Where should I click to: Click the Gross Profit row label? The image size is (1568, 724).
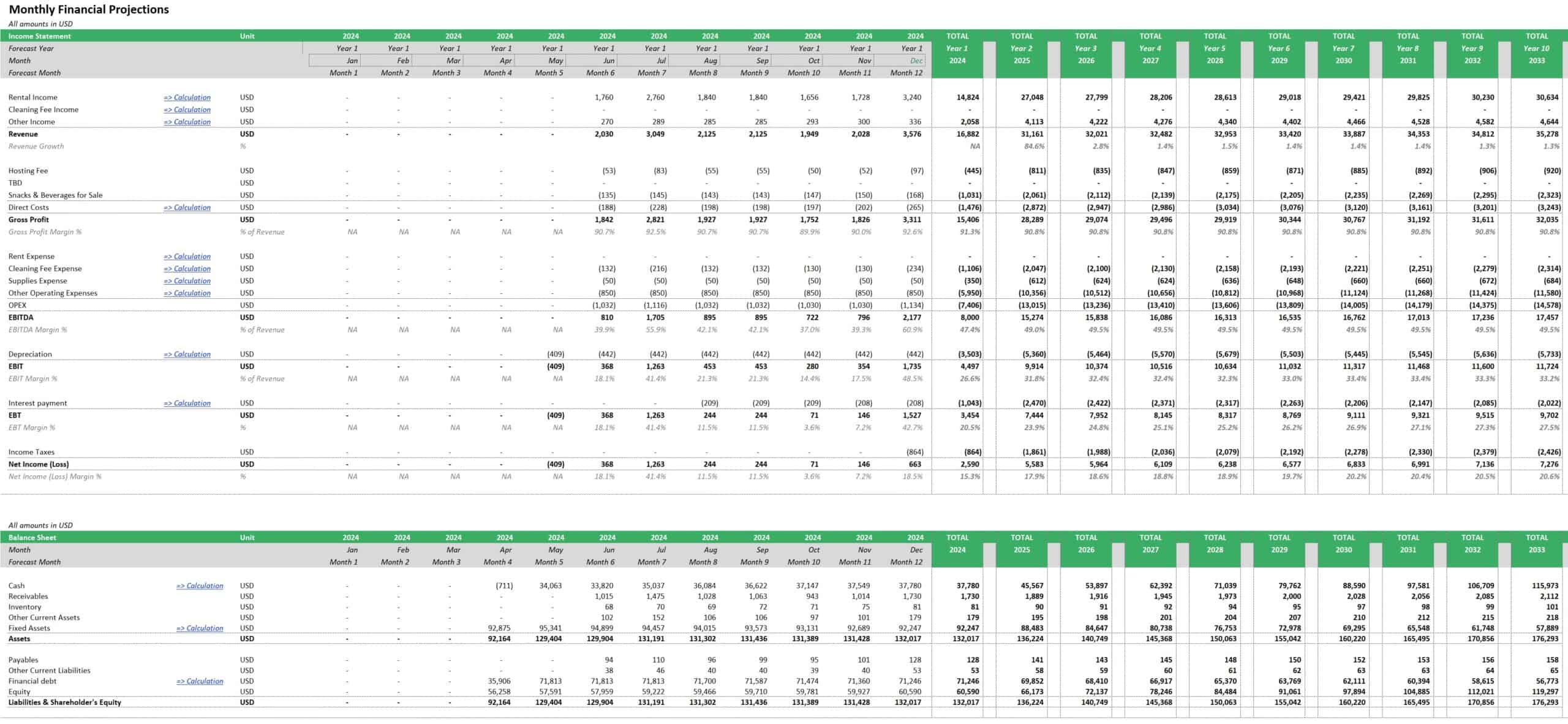coord(29,220)
